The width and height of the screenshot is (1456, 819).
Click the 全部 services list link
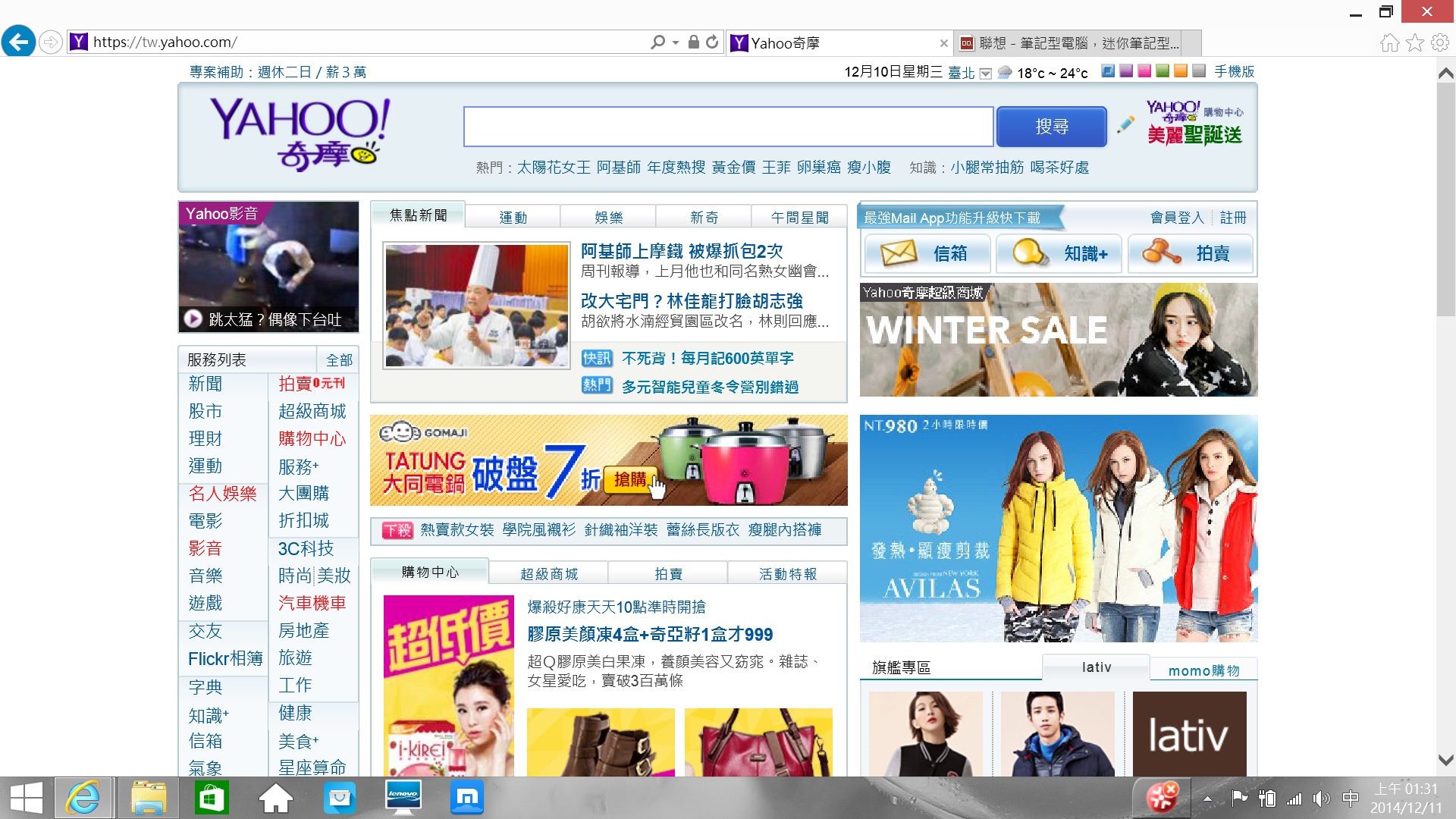(x=339, y=359)
